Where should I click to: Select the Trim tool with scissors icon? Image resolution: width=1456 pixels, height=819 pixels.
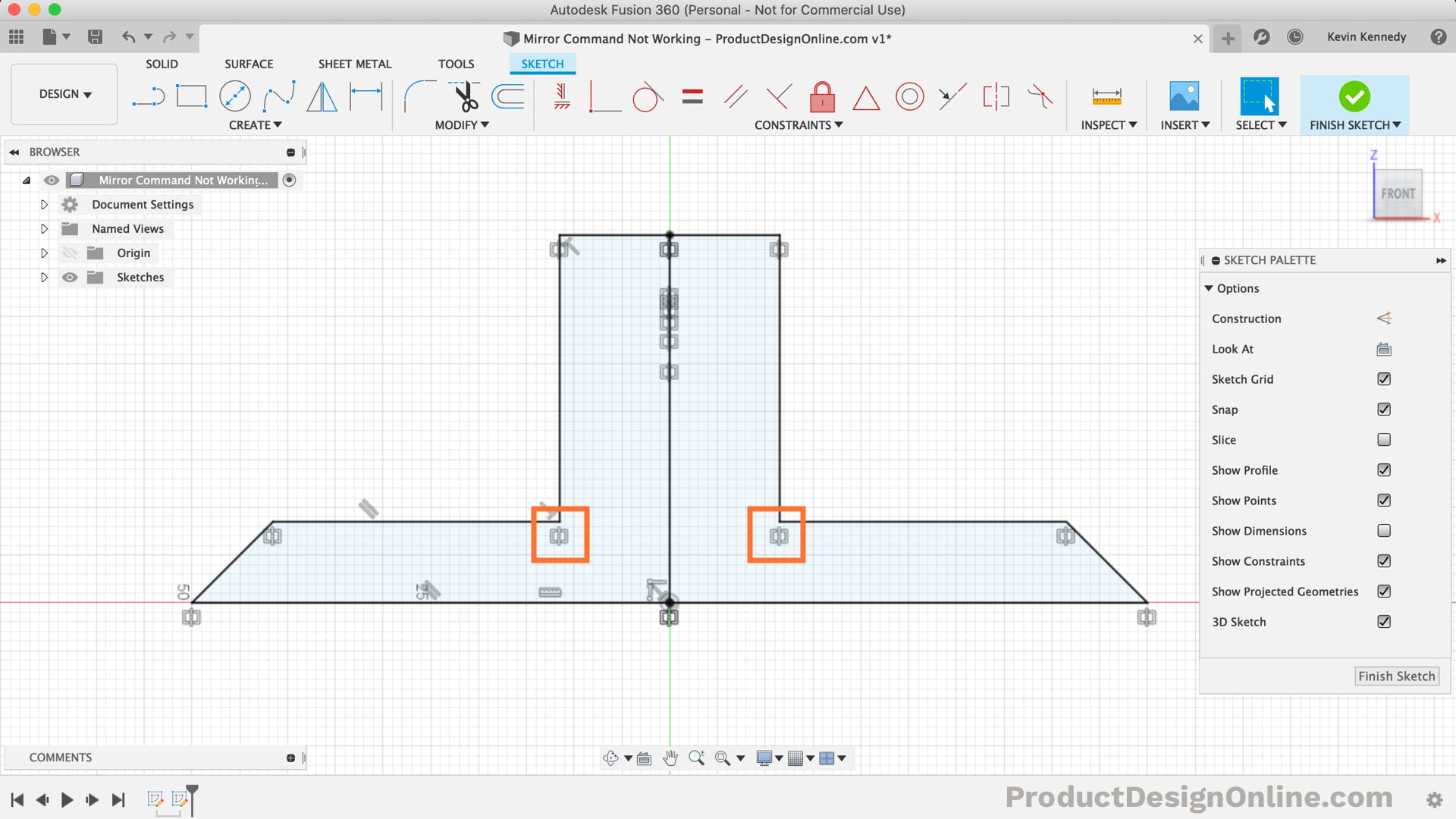pyautogui.click(x=465, y=96)
